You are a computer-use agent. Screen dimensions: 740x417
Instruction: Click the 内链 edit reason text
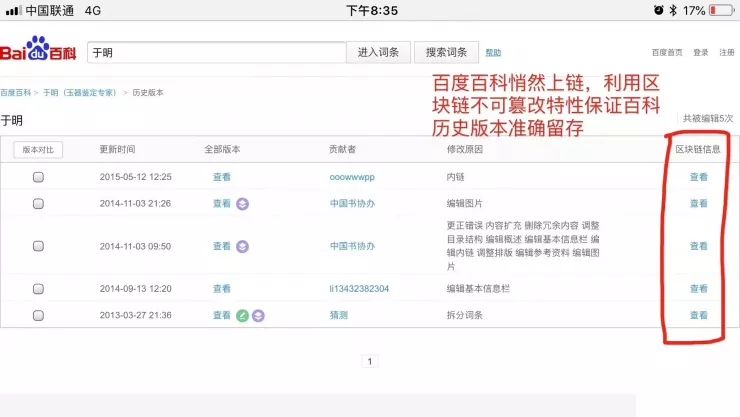[x=455, y=177]
